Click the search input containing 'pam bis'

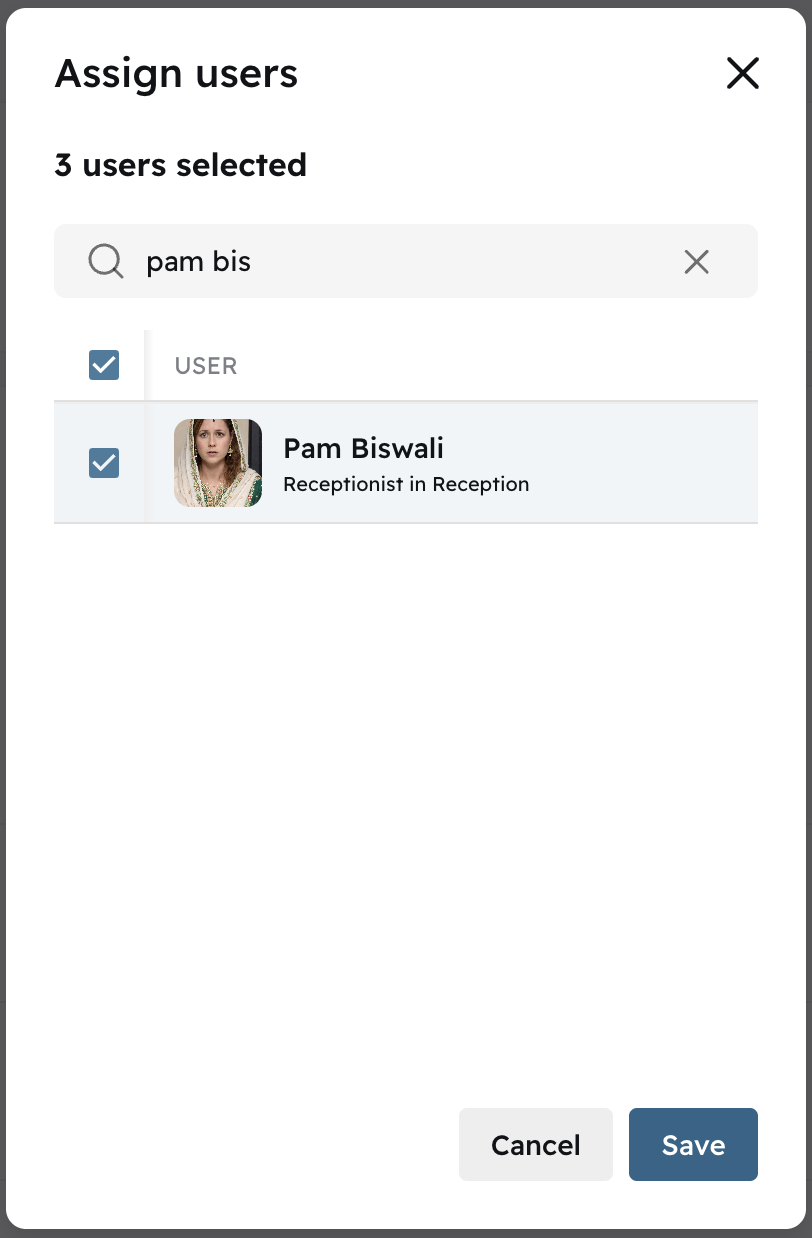(400, 261)
